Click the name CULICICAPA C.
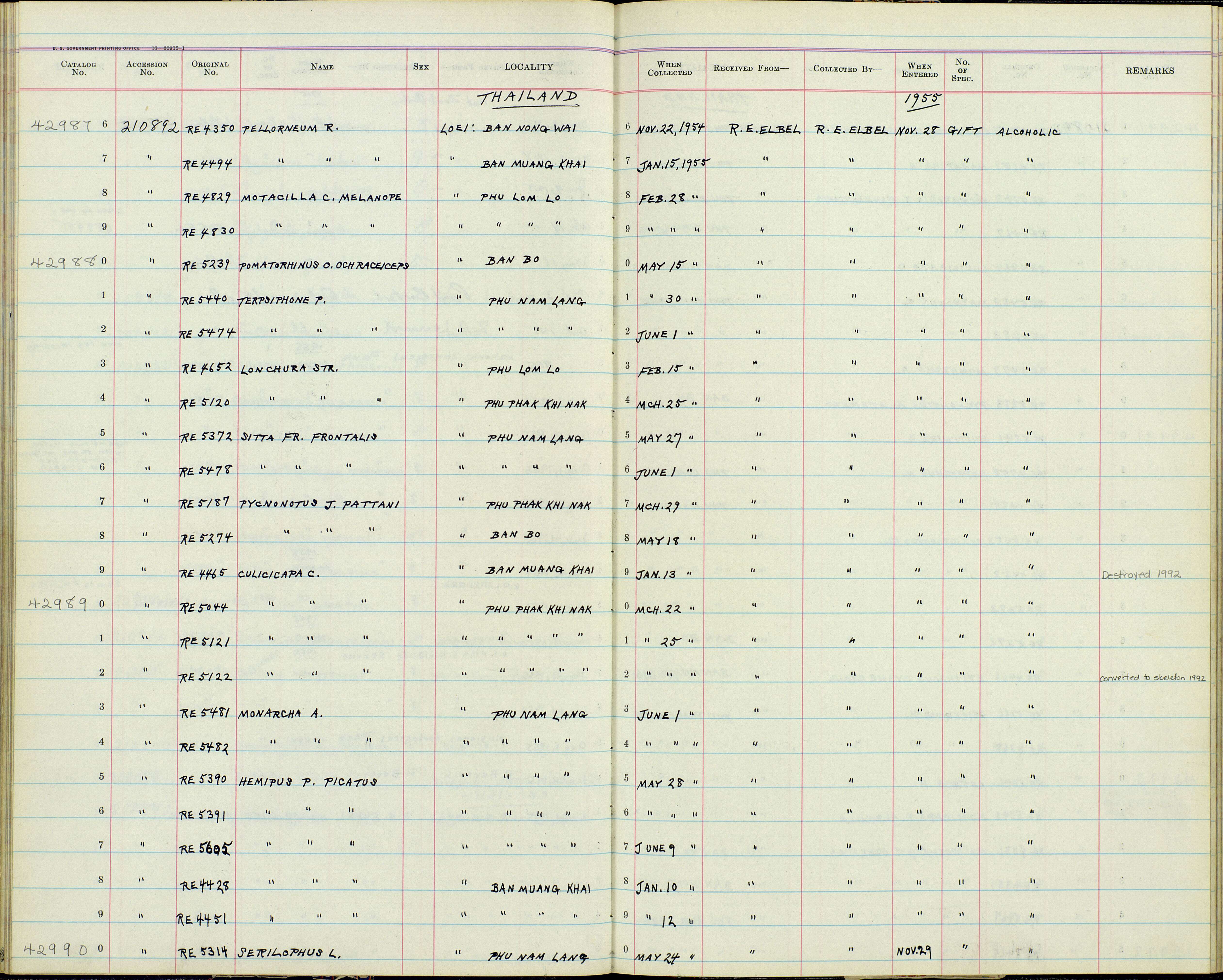Image resolution: width=1223 pixels, height=980 pixels. point(279,573)
